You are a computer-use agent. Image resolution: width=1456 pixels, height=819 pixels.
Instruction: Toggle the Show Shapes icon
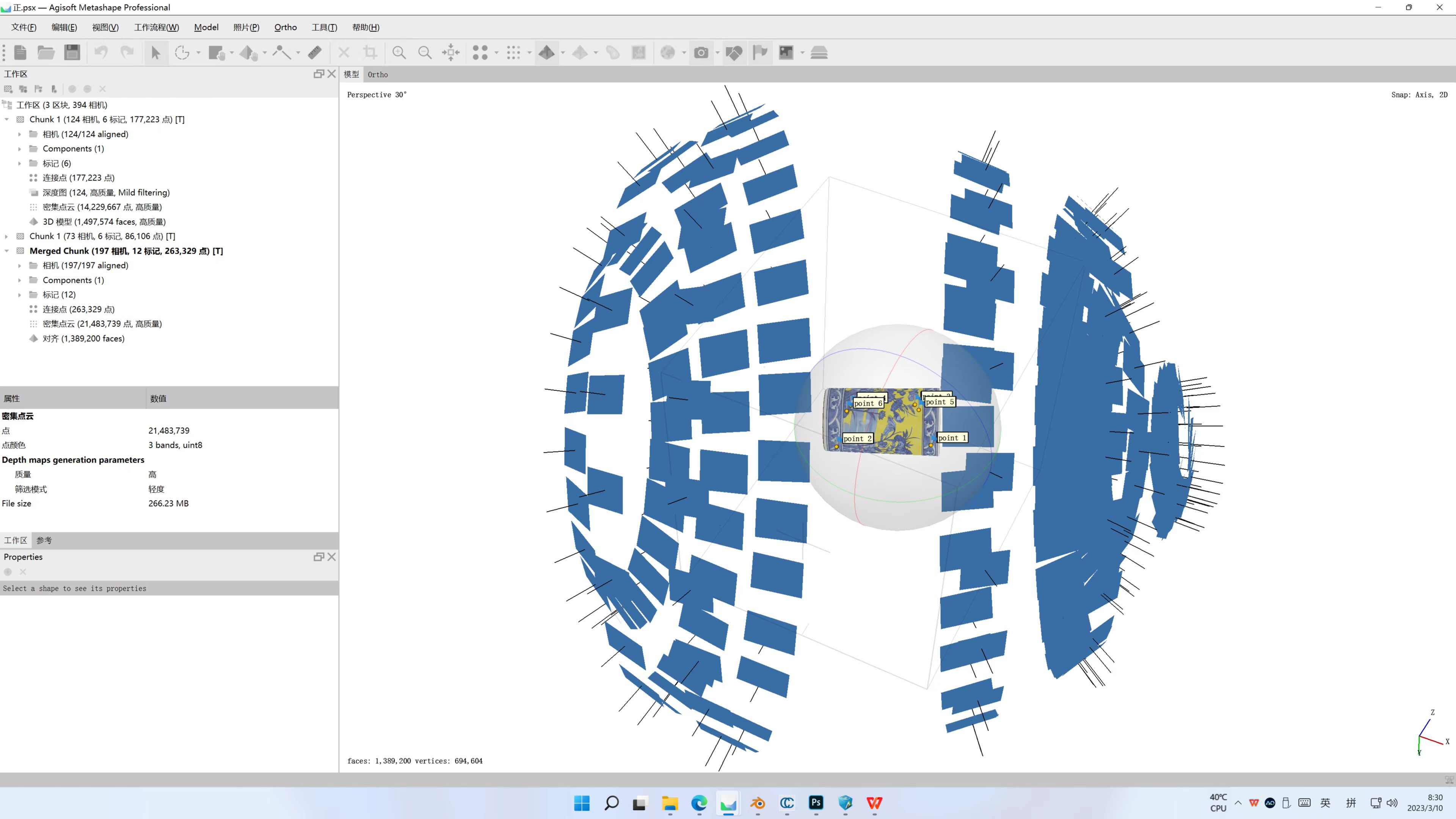coord(734,53)
